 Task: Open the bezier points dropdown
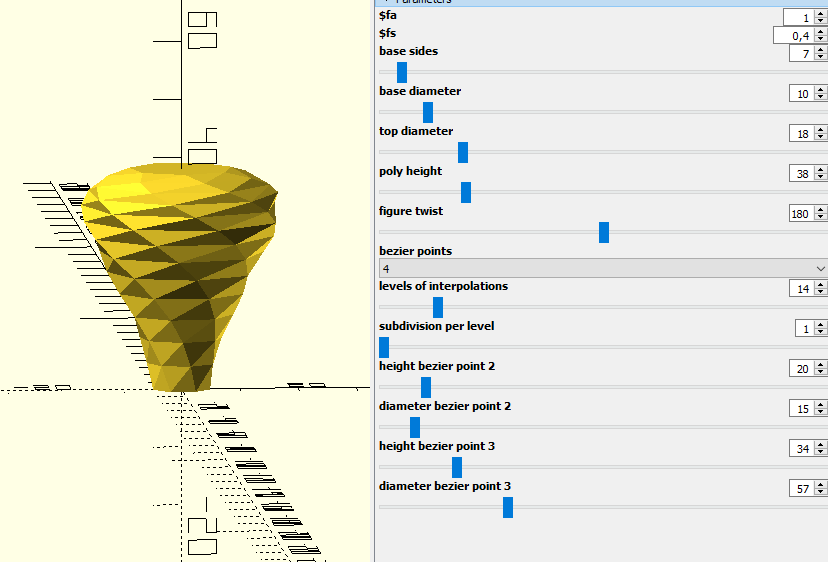pyautogui.click(x=603, y=268)
